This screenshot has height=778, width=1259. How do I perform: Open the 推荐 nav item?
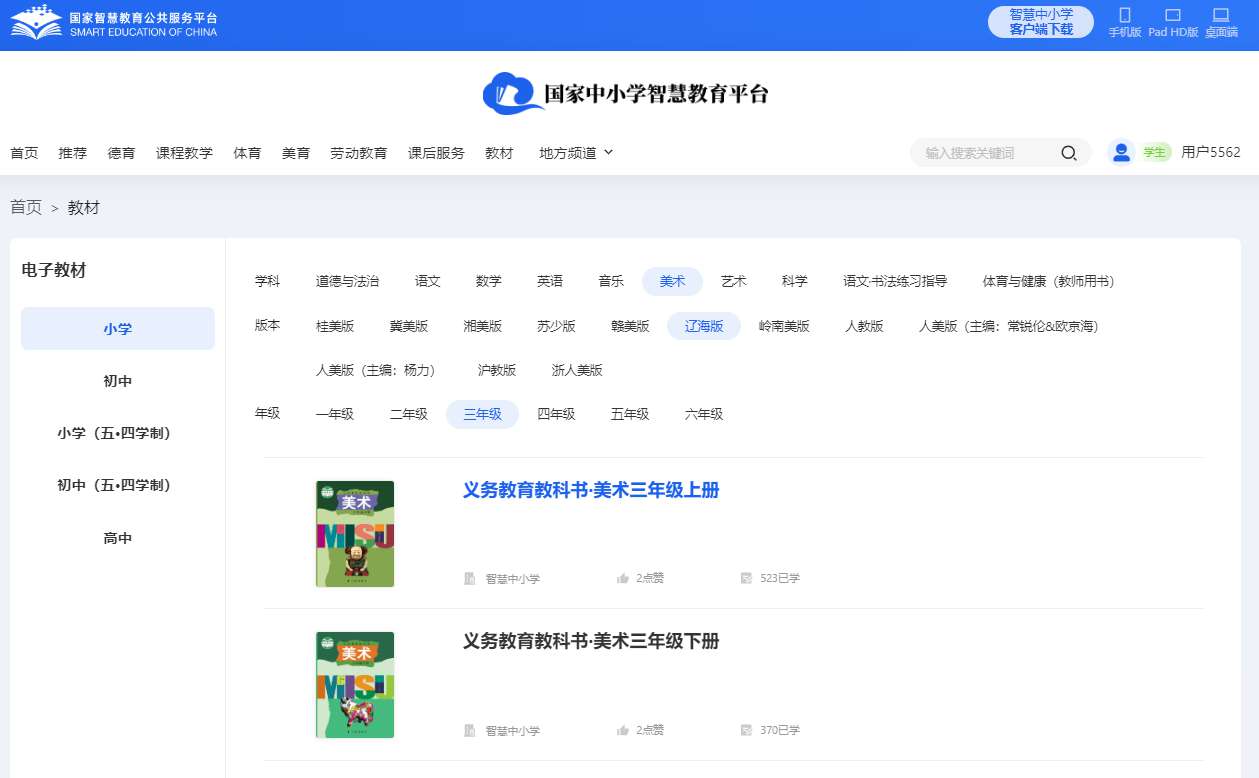tap(73, 153)
